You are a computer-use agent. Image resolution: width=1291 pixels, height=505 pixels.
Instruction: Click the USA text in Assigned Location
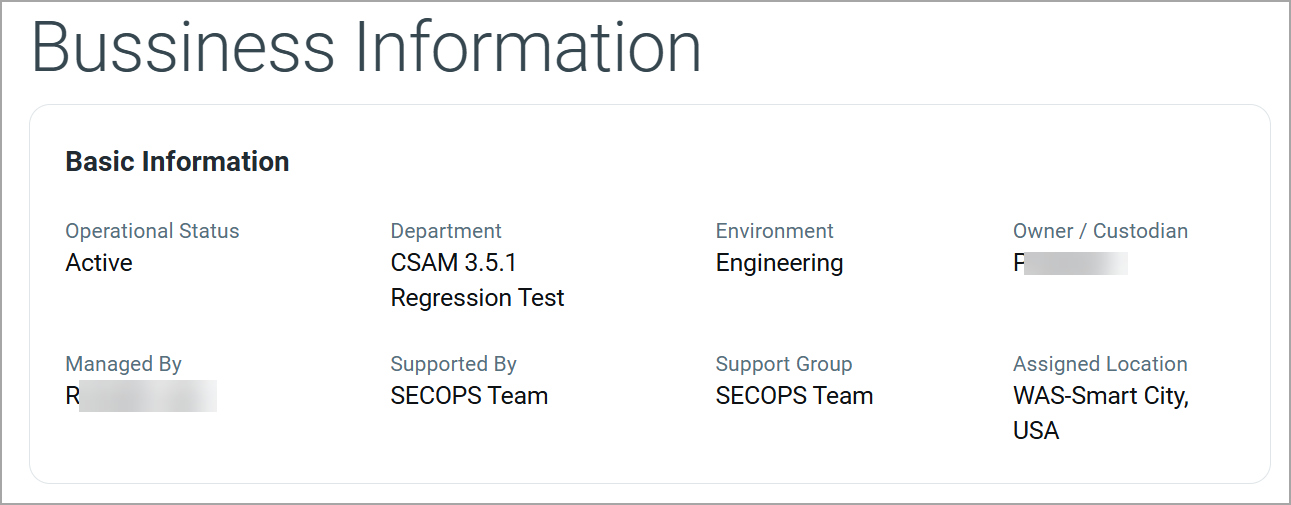[x=1036, y=431]
